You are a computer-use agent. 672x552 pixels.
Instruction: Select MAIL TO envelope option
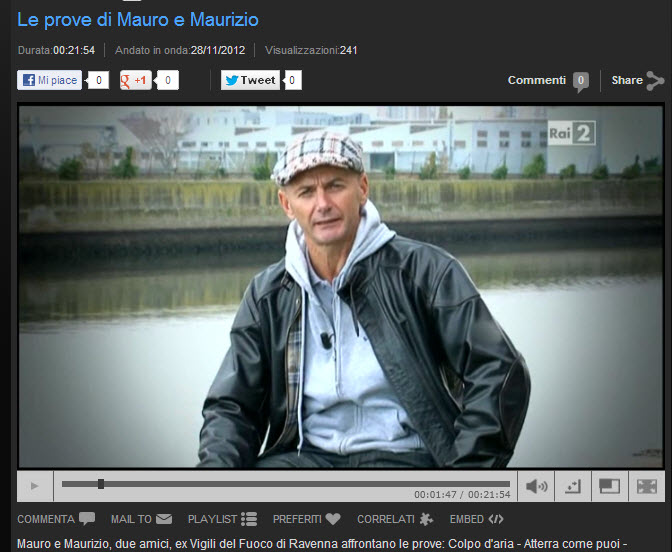tap(141, 519)
